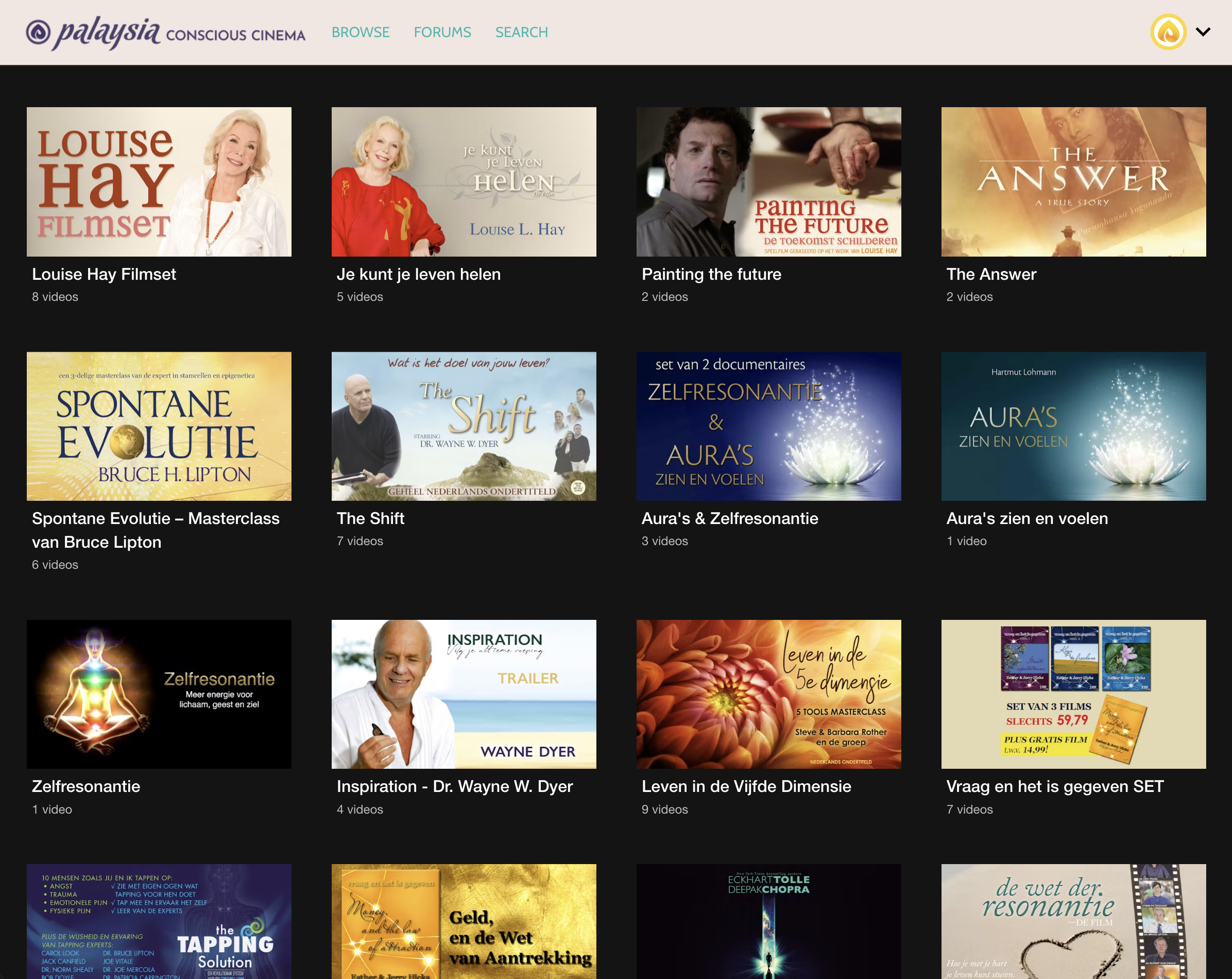Open Zelfresonantie & Aura's set thumbnail
Screen dimensions: 1232x979
(x=768, y=426)
